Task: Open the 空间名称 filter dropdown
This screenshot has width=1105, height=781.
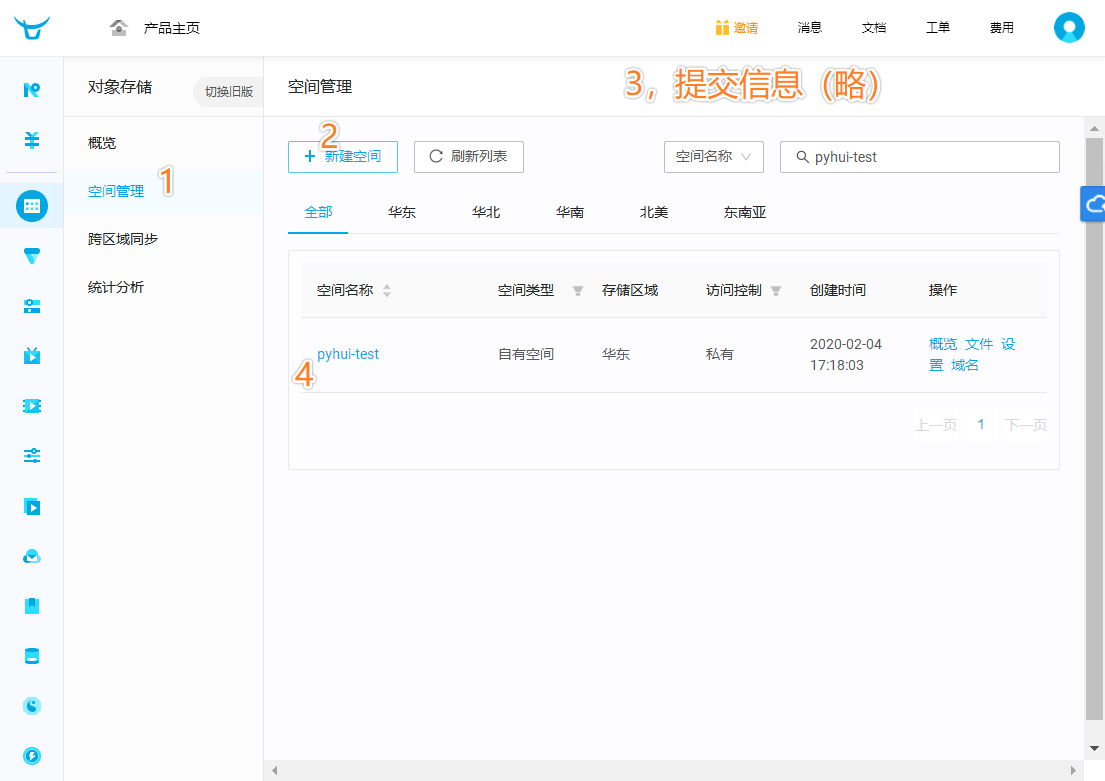Action: [713, 156]
